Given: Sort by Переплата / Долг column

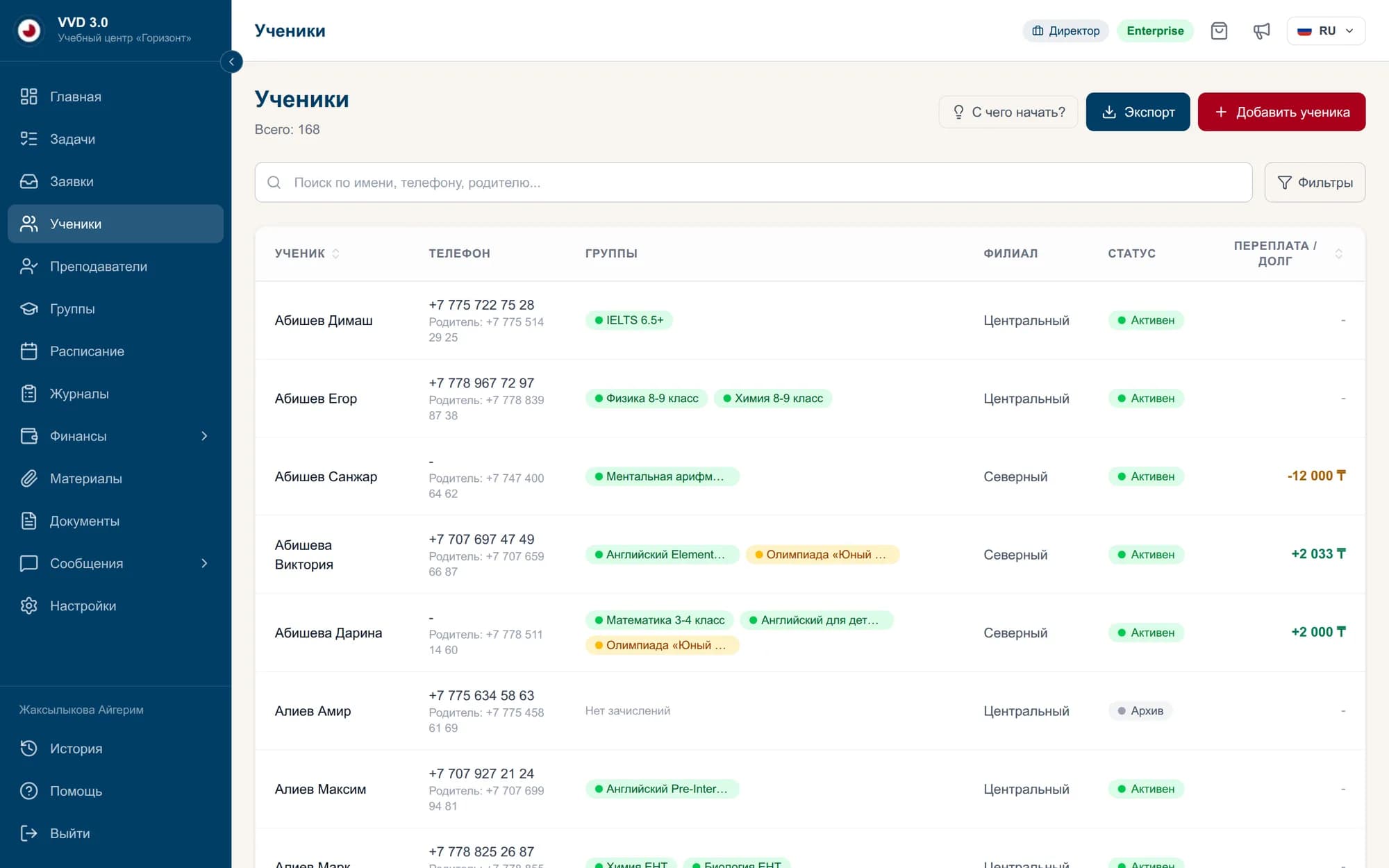Looking at the screenshot, I should click(1288, 253).
